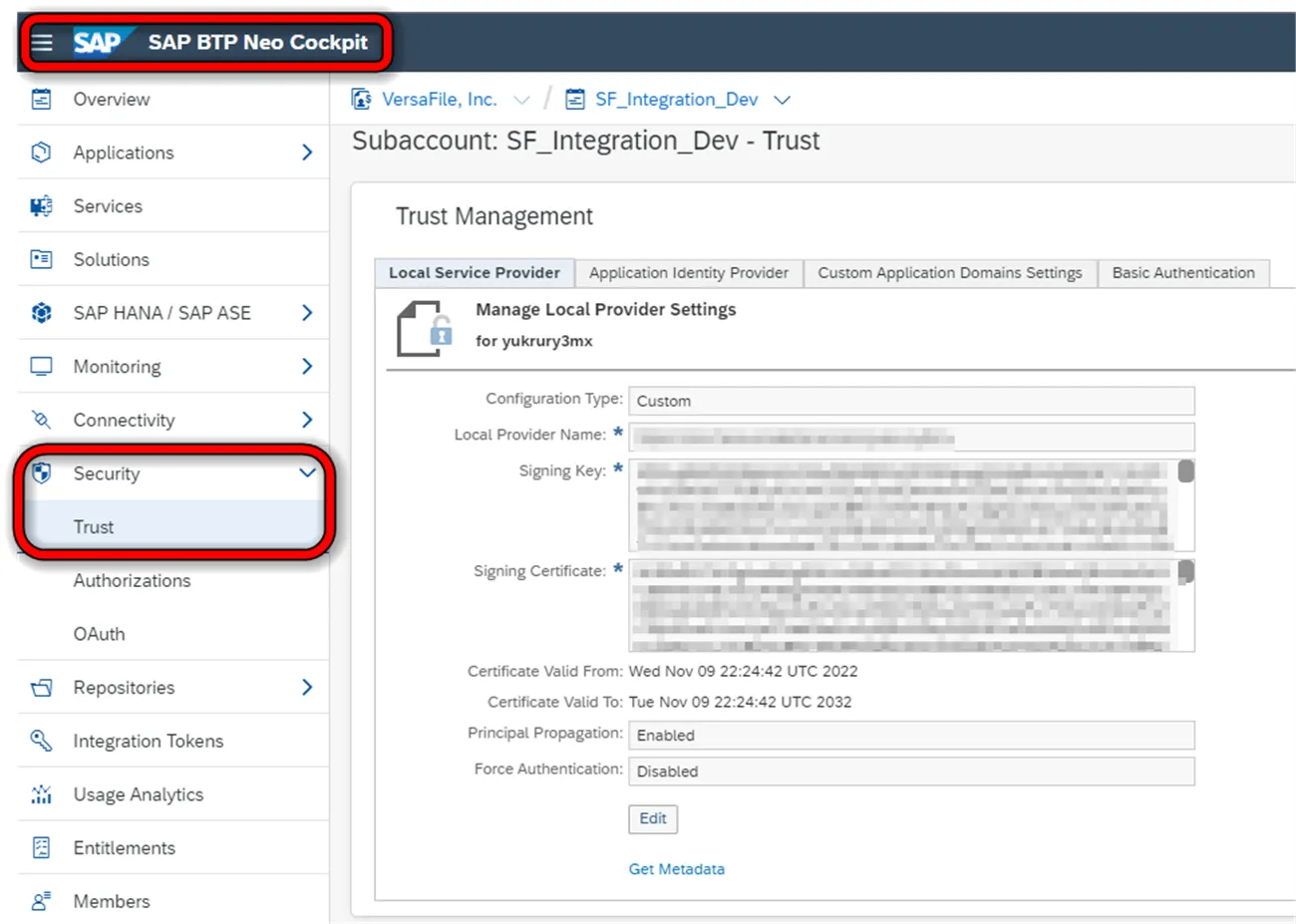The width and height of the screenshot is (1296, 924).
Task: Expand the Monitoring section chevron
Action: [x=307, y=366]
